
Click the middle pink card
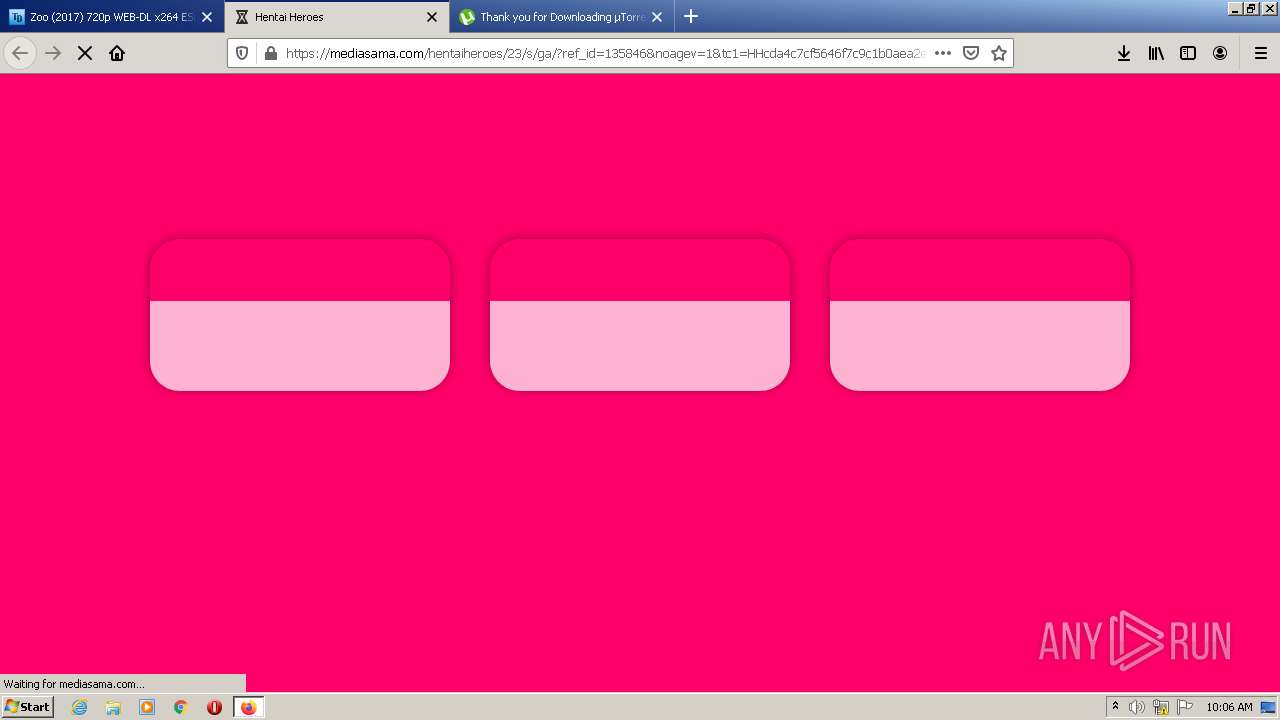640,314
